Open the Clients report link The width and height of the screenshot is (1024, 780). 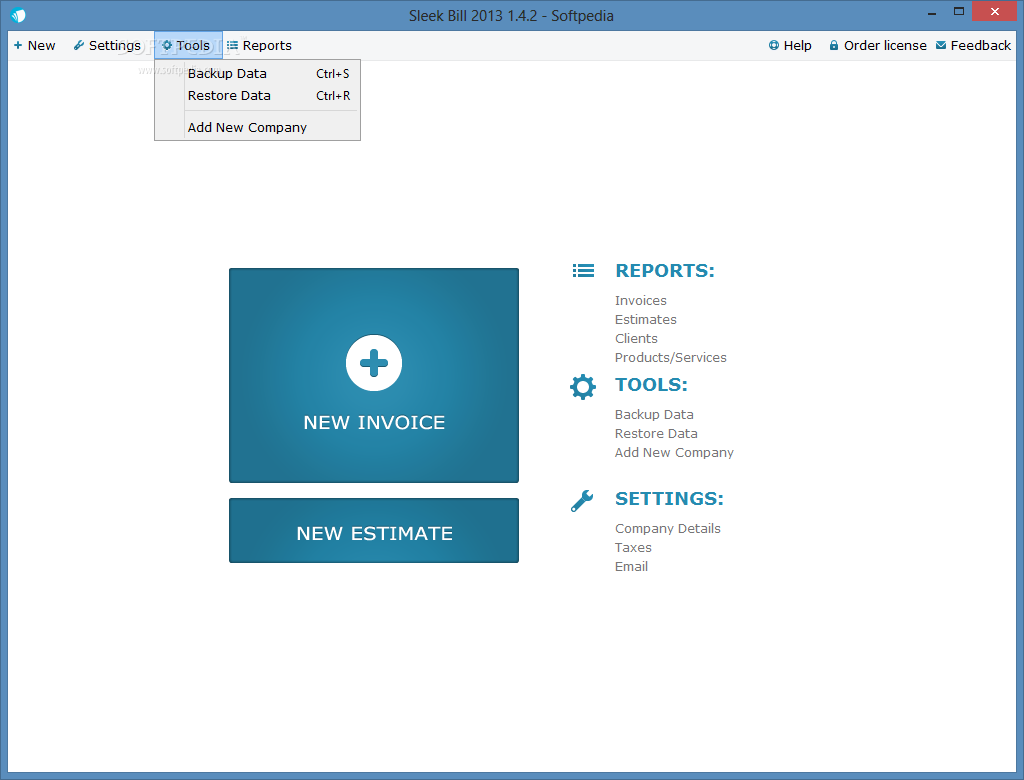click(636, 338)
